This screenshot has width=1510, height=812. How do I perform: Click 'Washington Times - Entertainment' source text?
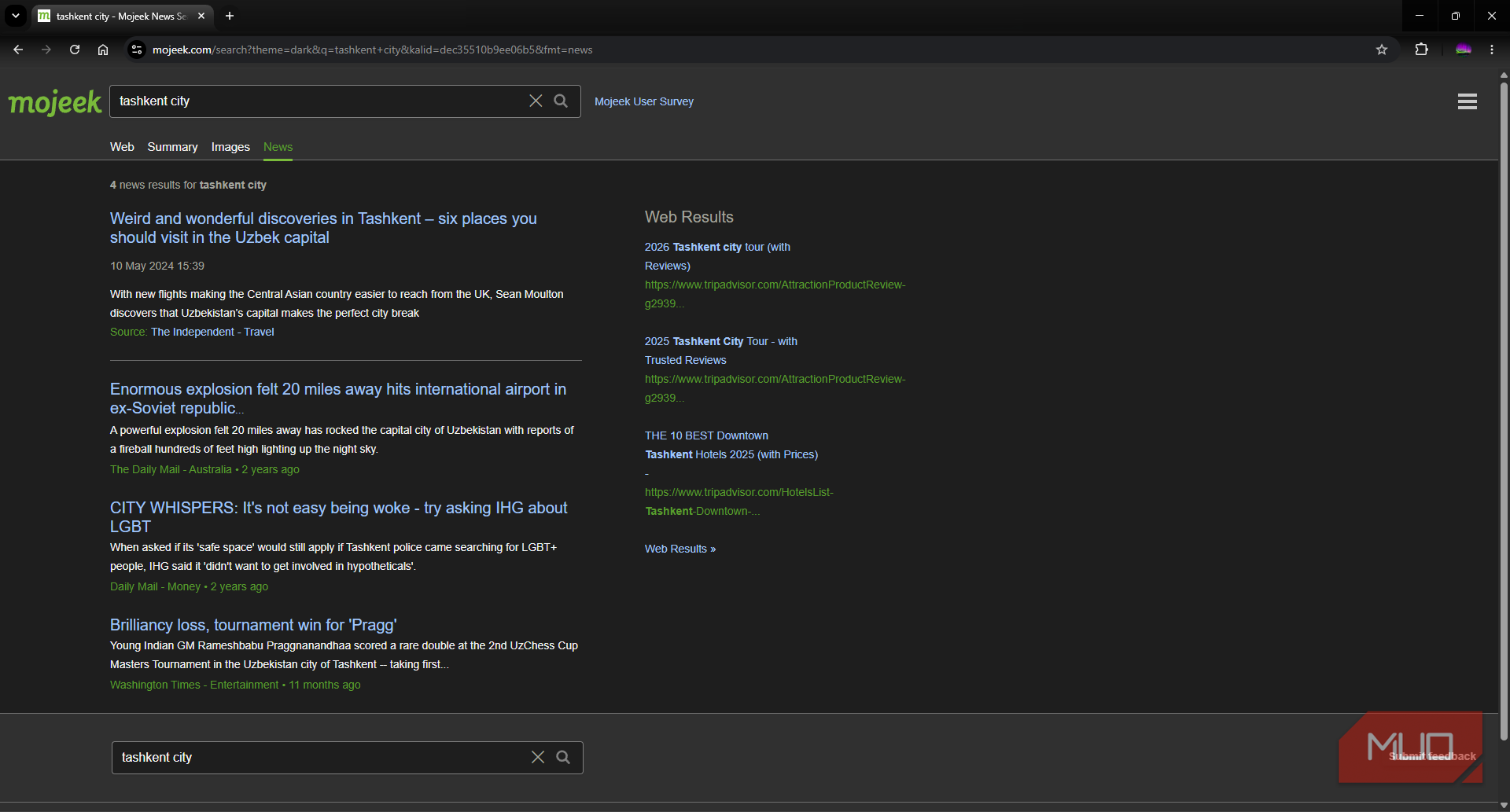194,685
